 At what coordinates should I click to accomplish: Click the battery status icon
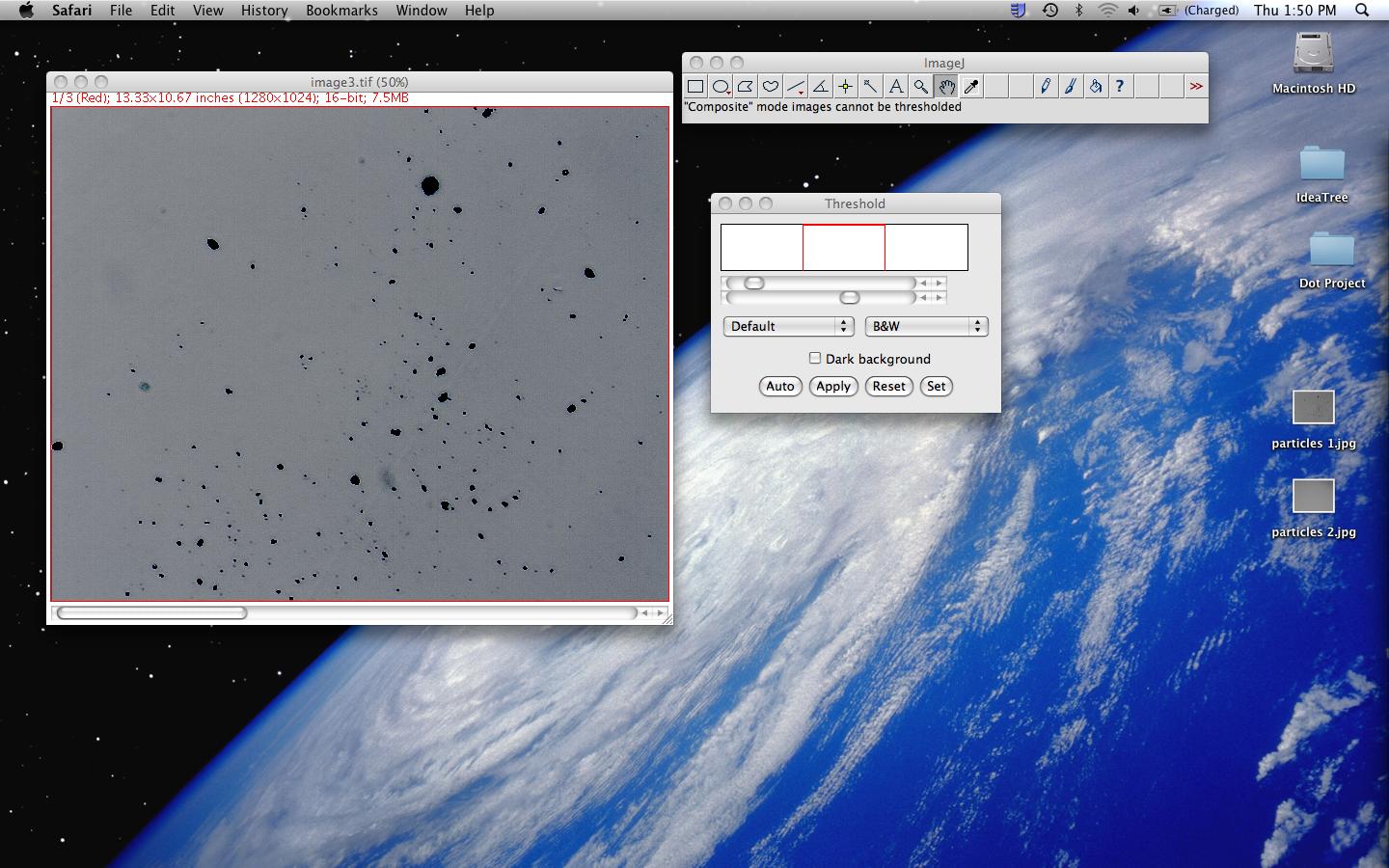(1167, 10)
